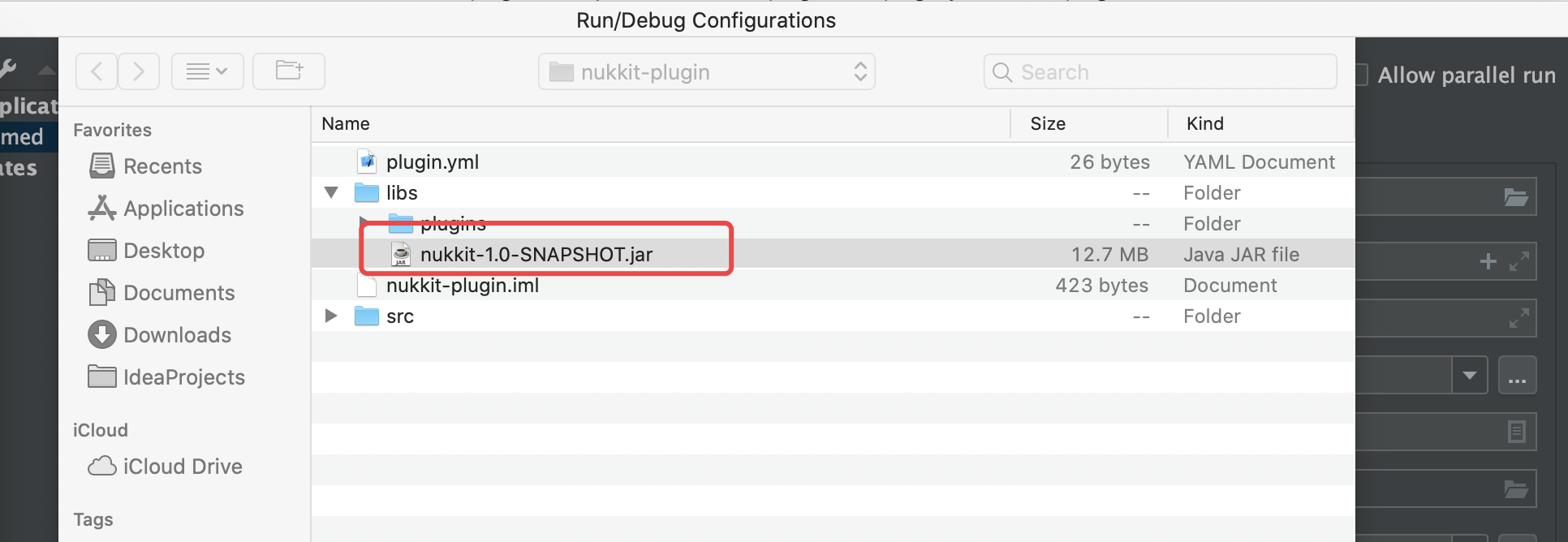Open iCloud Drive location
The width and height of the screenshot is (1568, 542).
tap(183, 467)
